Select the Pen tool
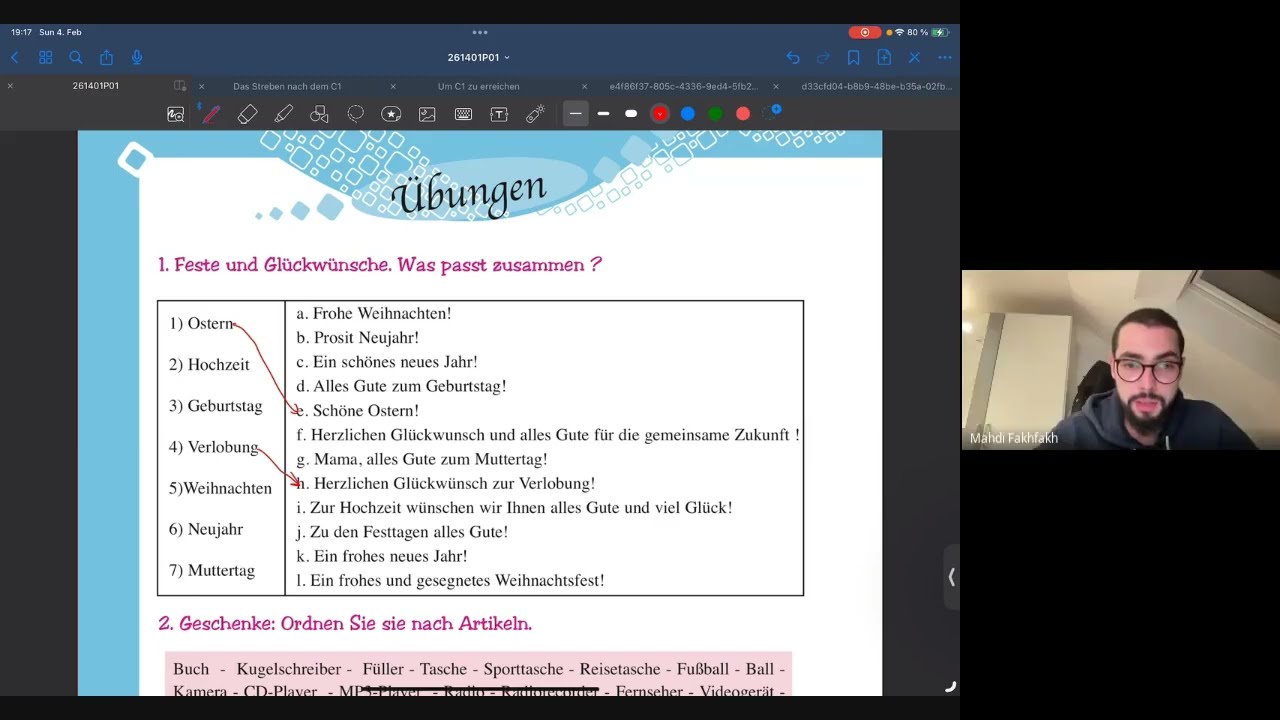The width and height of the screenshot is (1280, 720). point(211,114)
